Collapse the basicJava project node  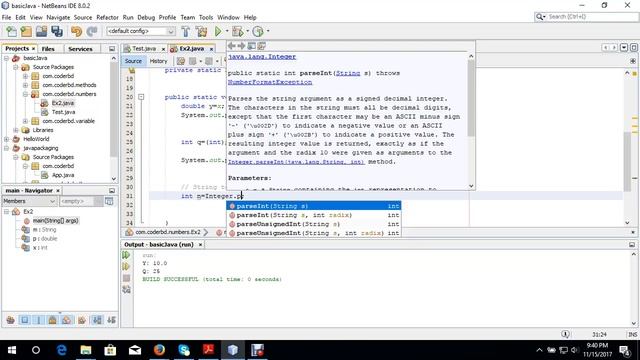point(7,58)
